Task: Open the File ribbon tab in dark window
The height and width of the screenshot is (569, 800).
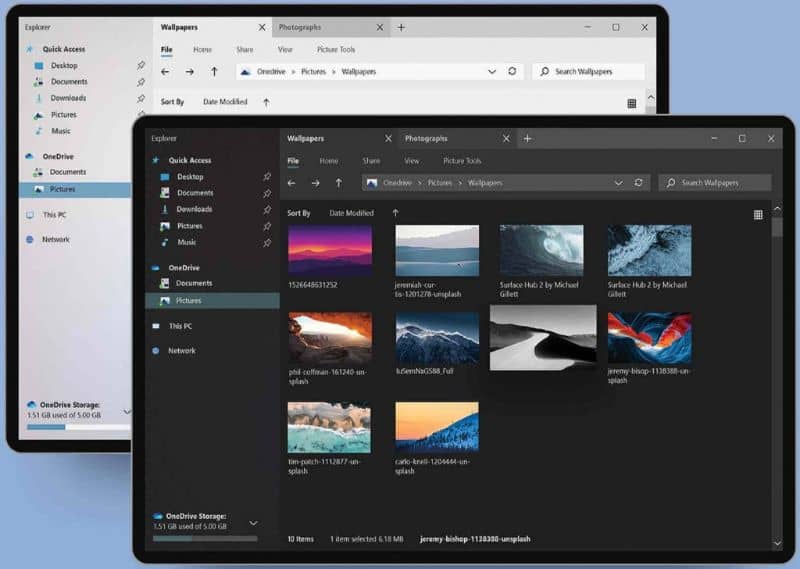Action: point(293,161)
